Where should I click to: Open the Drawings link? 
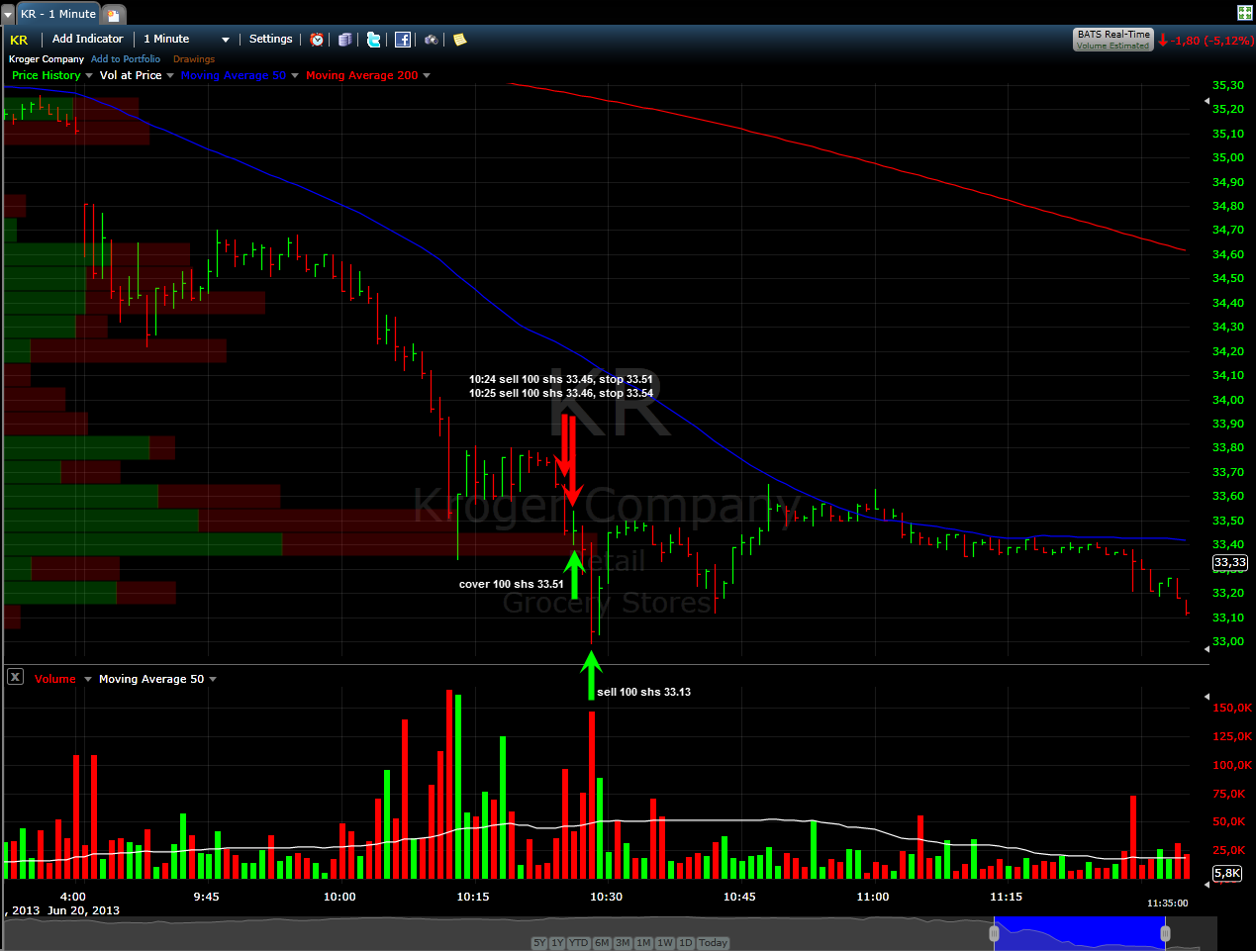194,59
